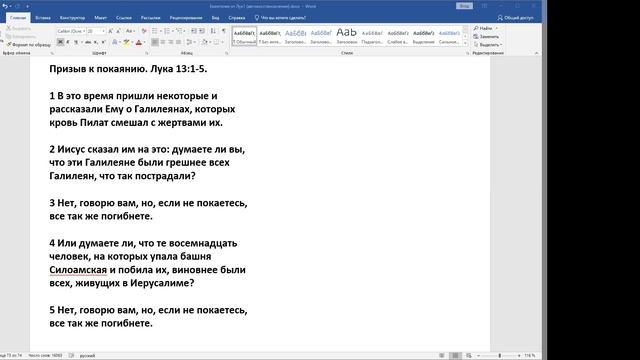Center-align the paragraph

pyautogui.click(x=163, y=42)
